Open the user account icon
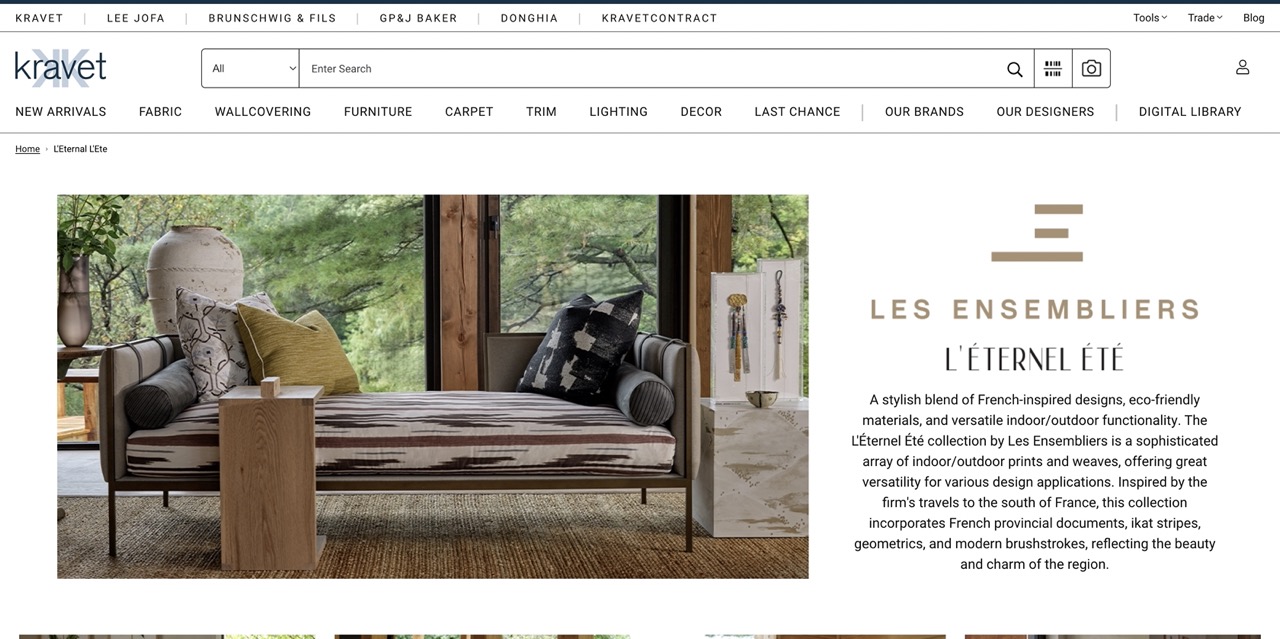The height and width of the screenshot is (639, 1280). pos(1242,67)
